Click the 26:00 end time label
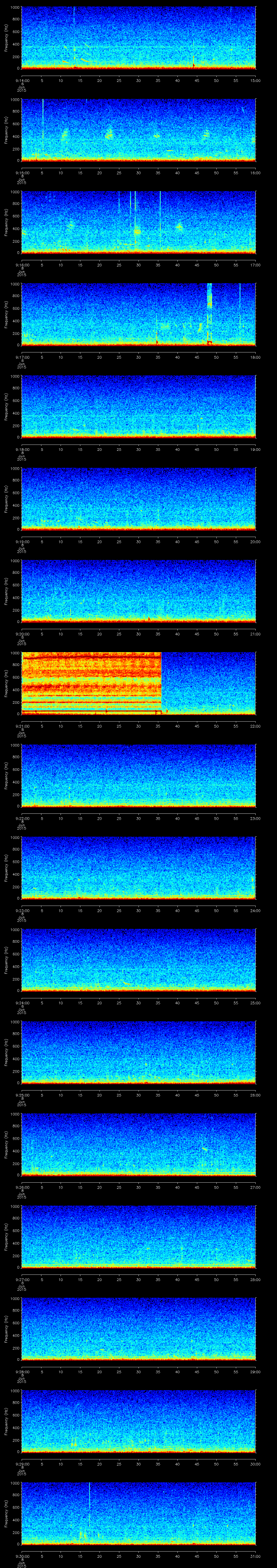 click(255, 1095)
